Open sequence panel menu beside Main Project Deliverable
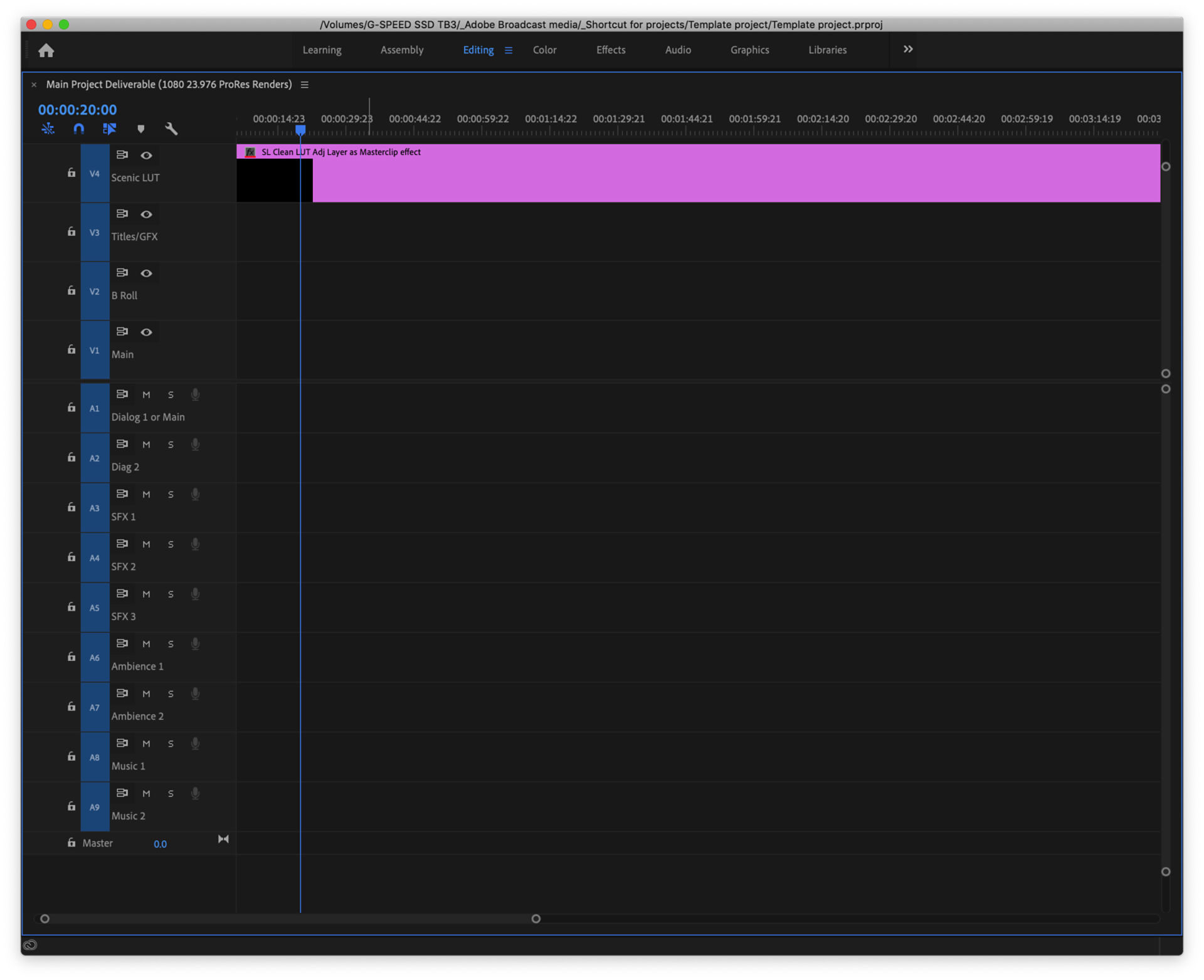The image size is (1204, 980). (305, 85)
